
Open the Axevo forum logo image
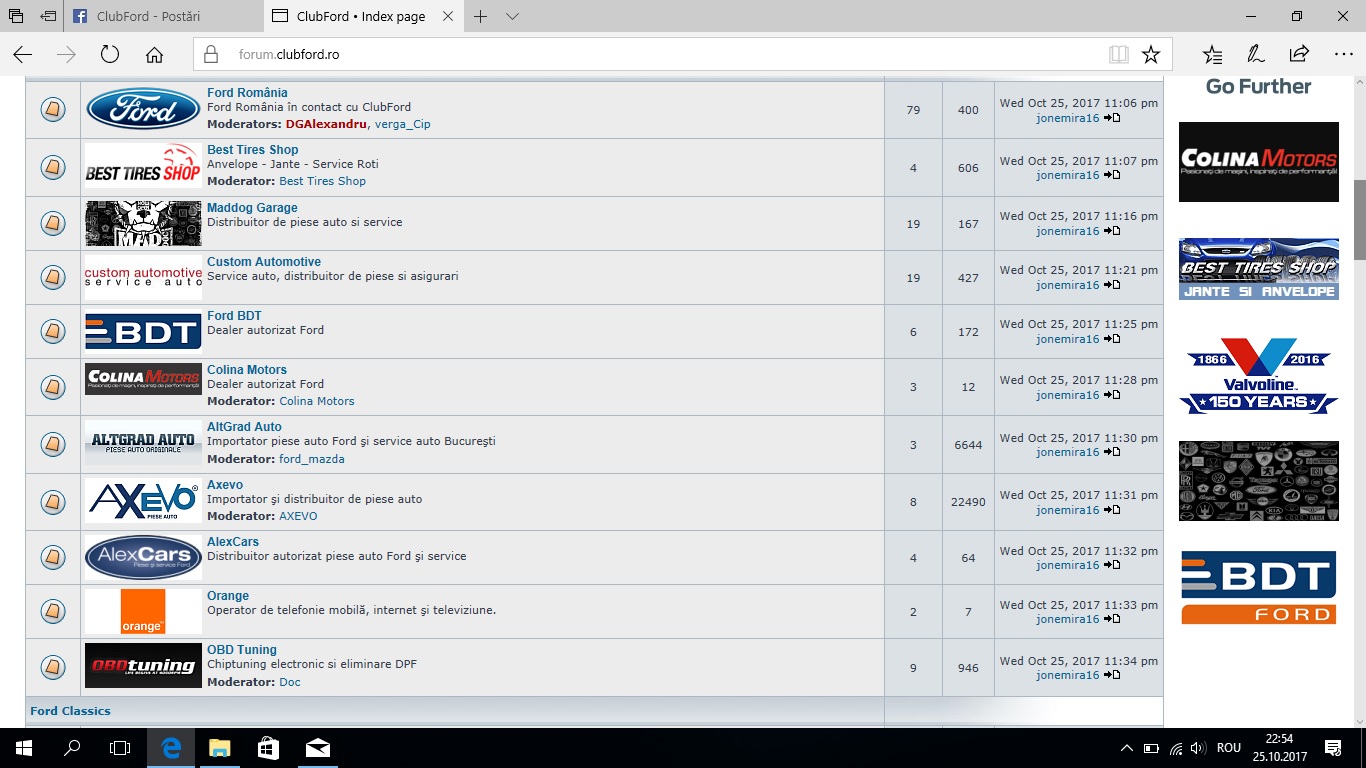point(143,501)
